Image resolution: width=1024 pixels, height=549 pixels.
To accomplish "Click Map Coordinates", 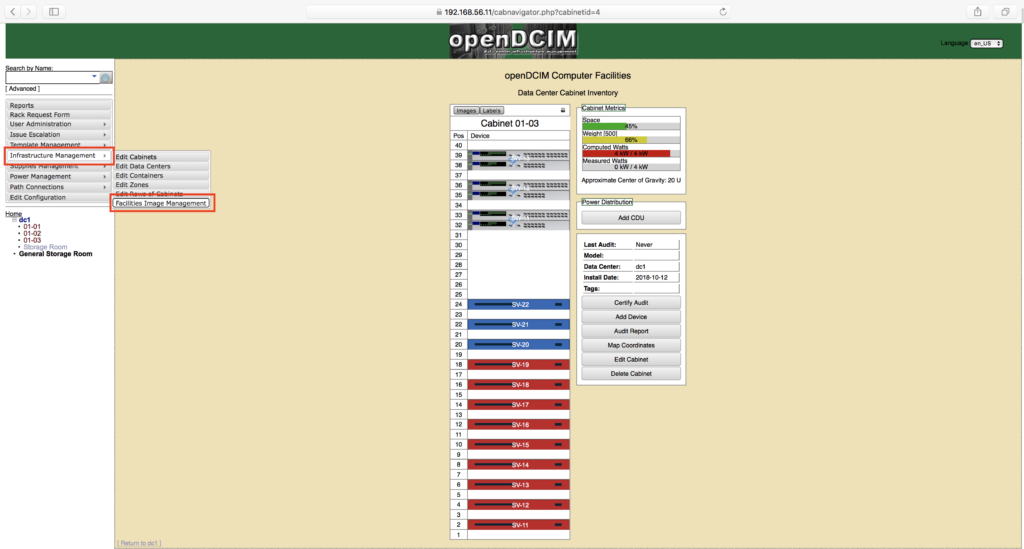I will pyautogui.click(x=631, y=345).
